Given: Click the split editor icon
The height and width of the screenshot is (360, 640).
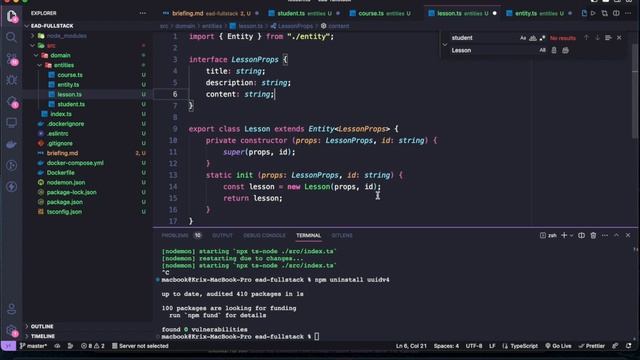Looking at the screenshot, I should pos(616,13).
